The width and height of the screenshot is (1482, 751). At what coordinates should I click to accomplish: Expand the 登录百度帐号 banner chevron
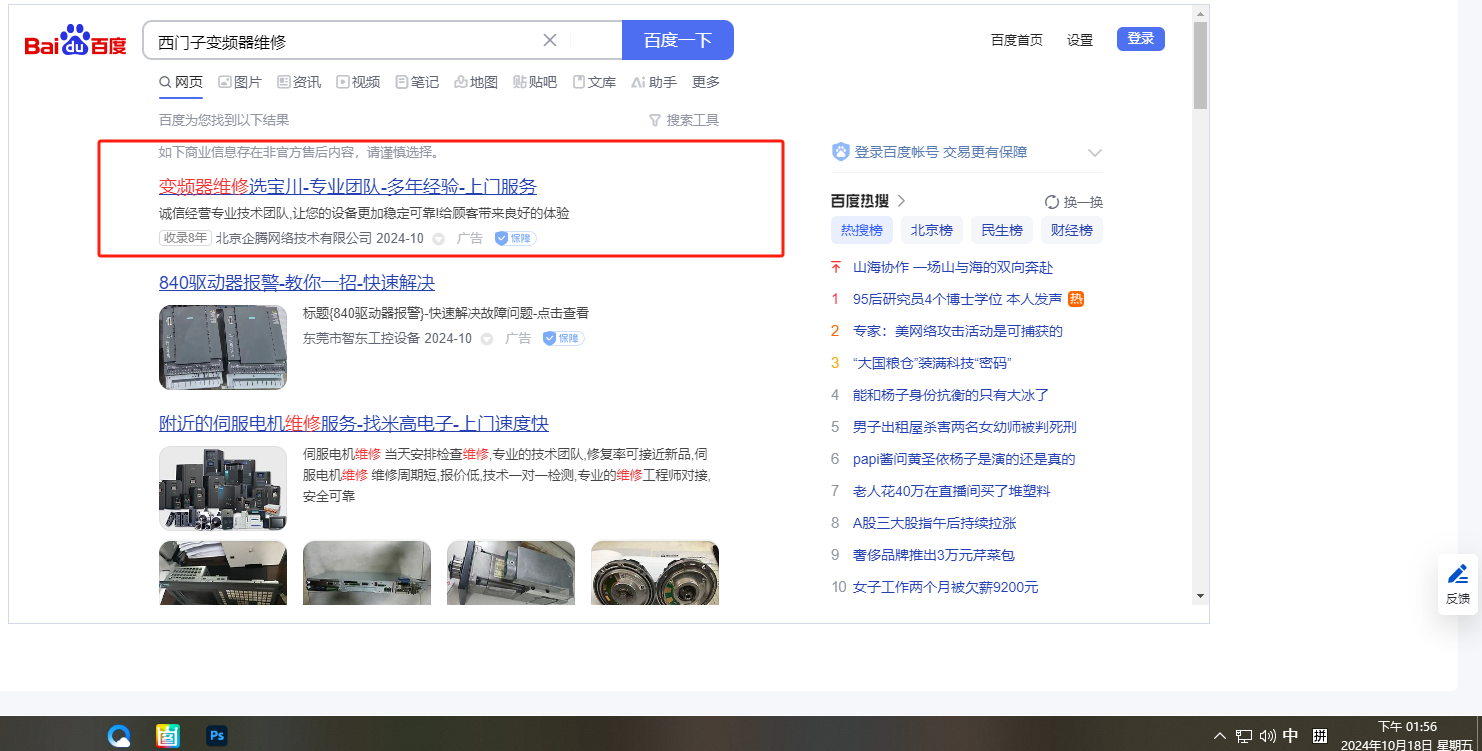[x=1095, y=153]
